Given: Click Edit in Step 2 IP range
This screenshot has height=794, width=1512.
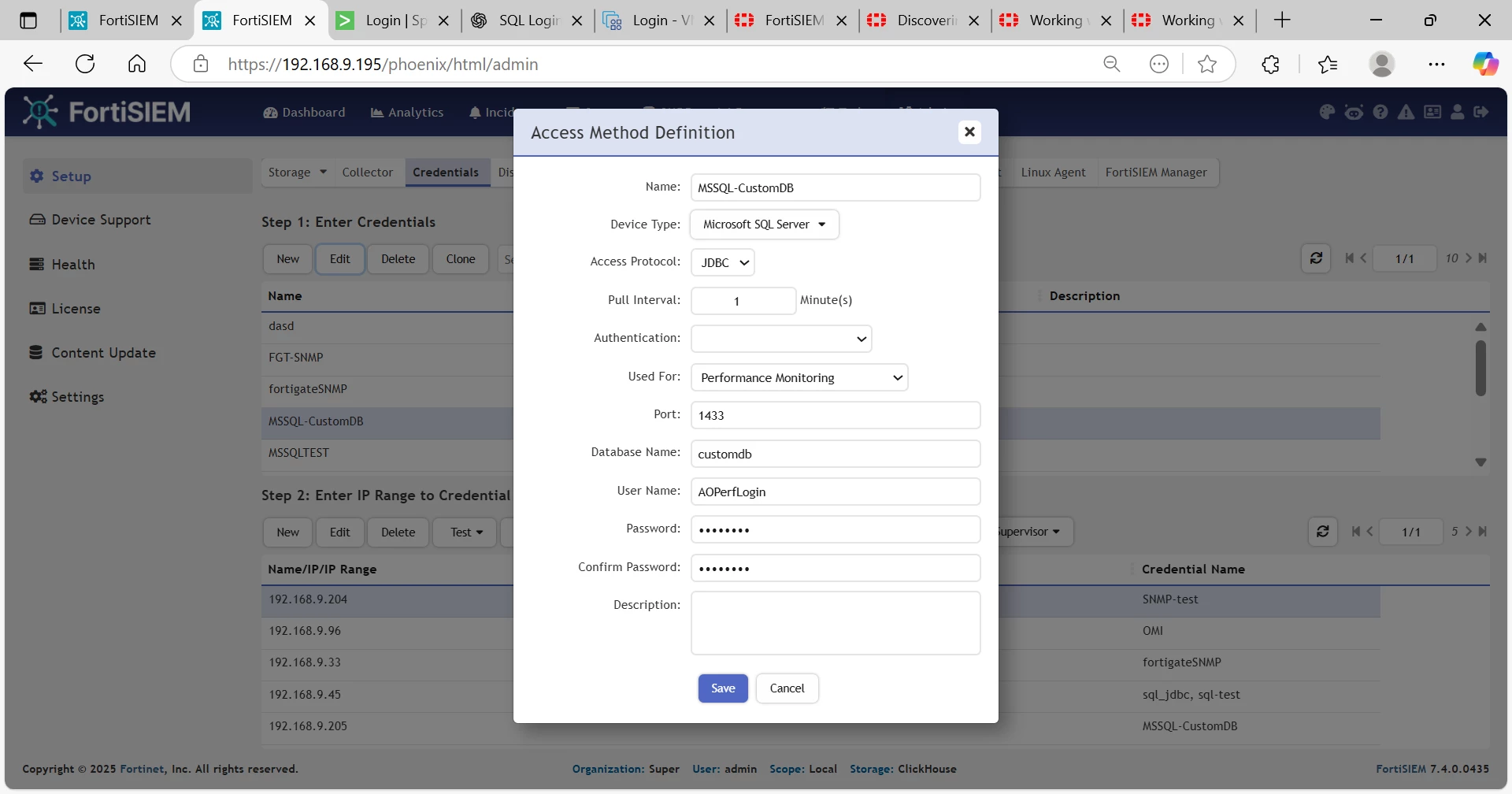Looking at the screenshot, I should [x=339, y=532].
